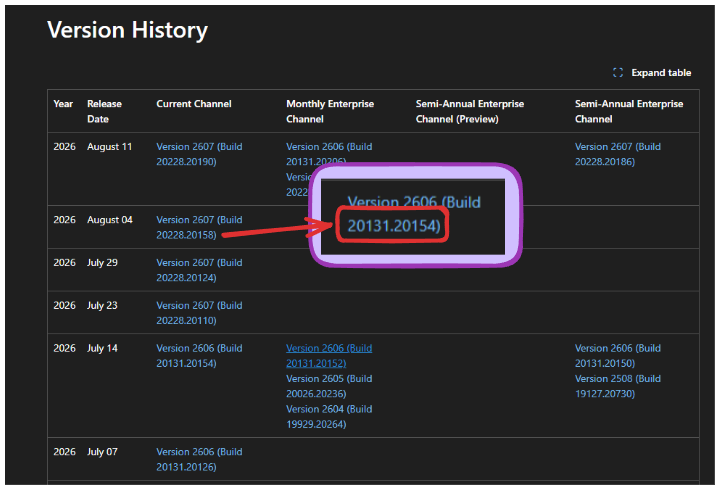The height and width of the screenshot is (489, 719).
Task: Open Semi-Annual Channel Build 20228.20186 link
Action: [618, 154]
